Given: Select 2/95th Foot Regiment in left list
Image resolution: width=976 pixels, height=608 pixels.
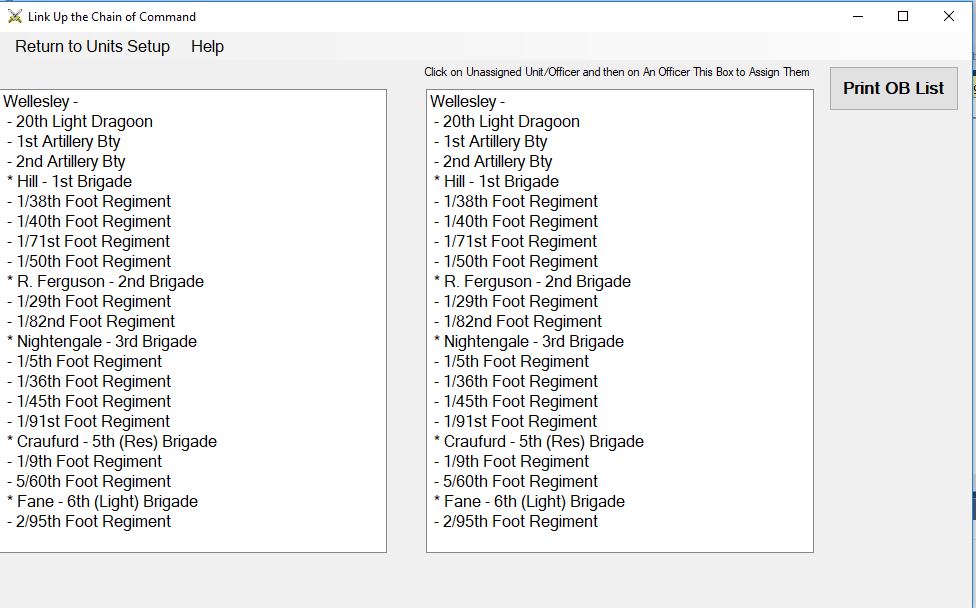Looking at the screenshot, I should tap(90, 521).
